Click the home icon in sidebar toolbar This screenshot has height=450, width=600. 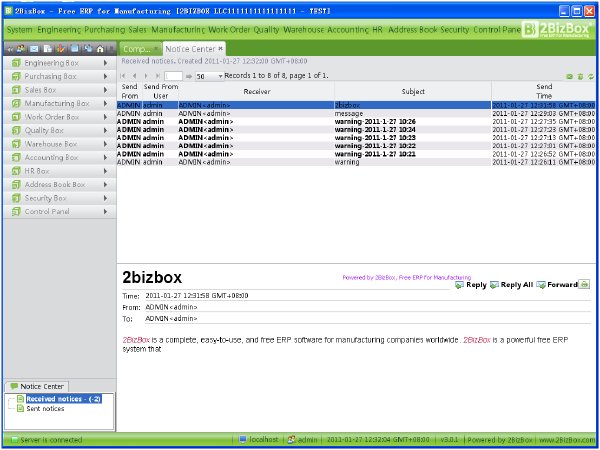(x=100, y=49)
